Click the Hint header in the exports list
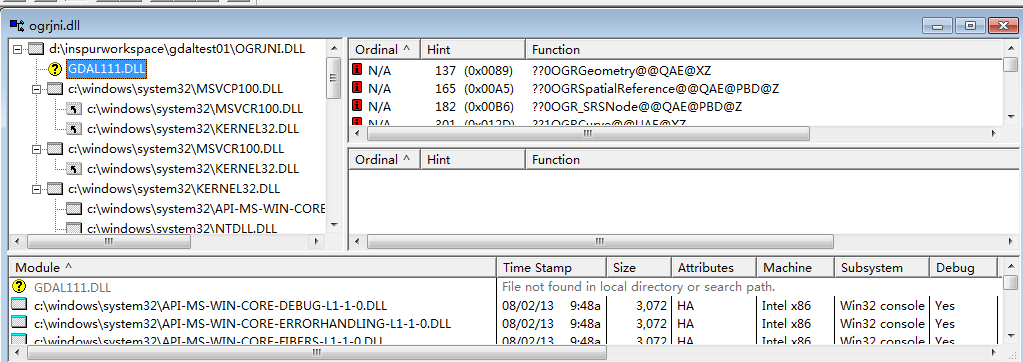 tap(473, 159)
